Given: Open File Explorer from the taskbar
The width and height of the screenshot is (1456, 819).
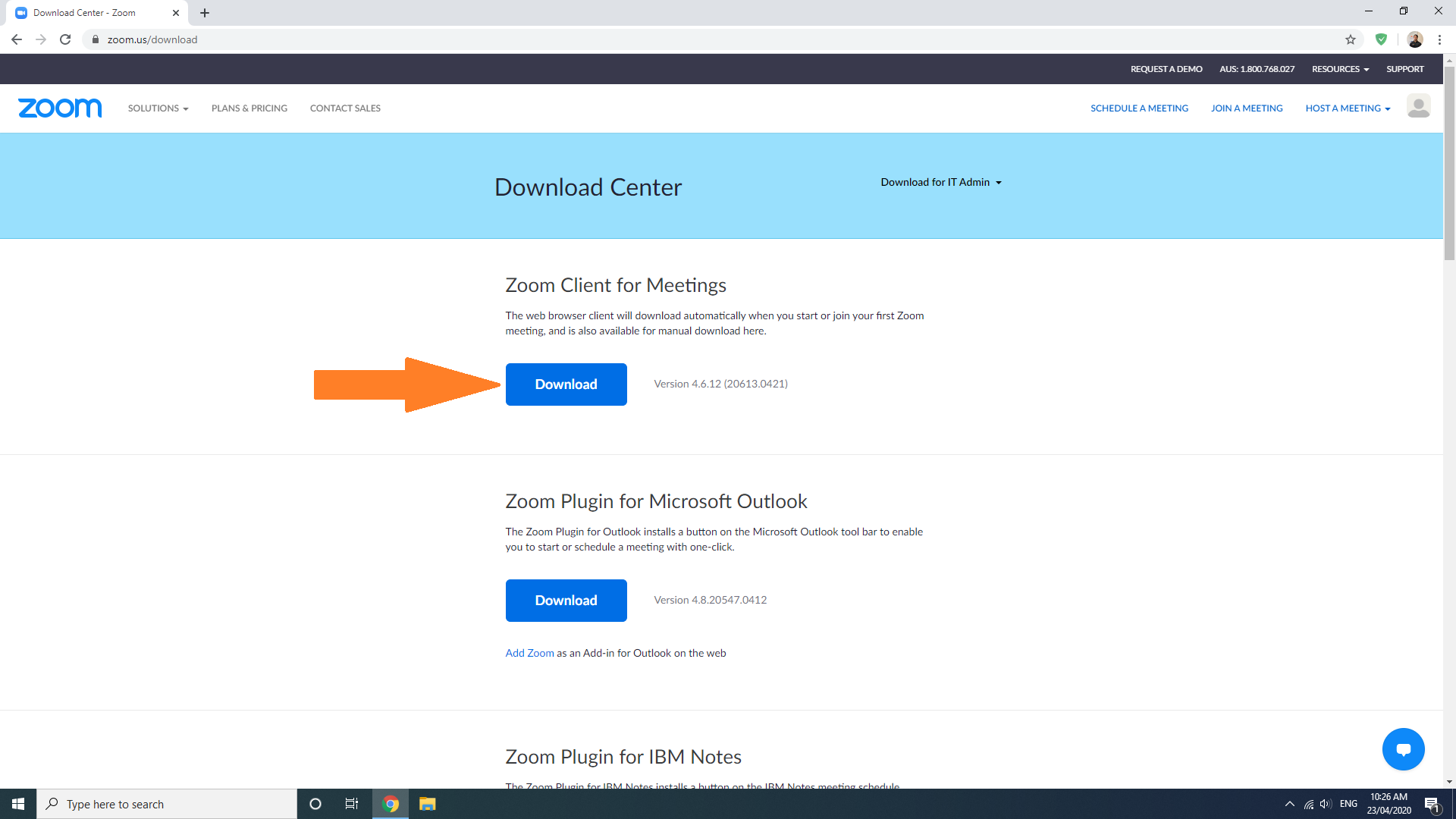Looking at the screenshot, I should click(x=428, y=804).
